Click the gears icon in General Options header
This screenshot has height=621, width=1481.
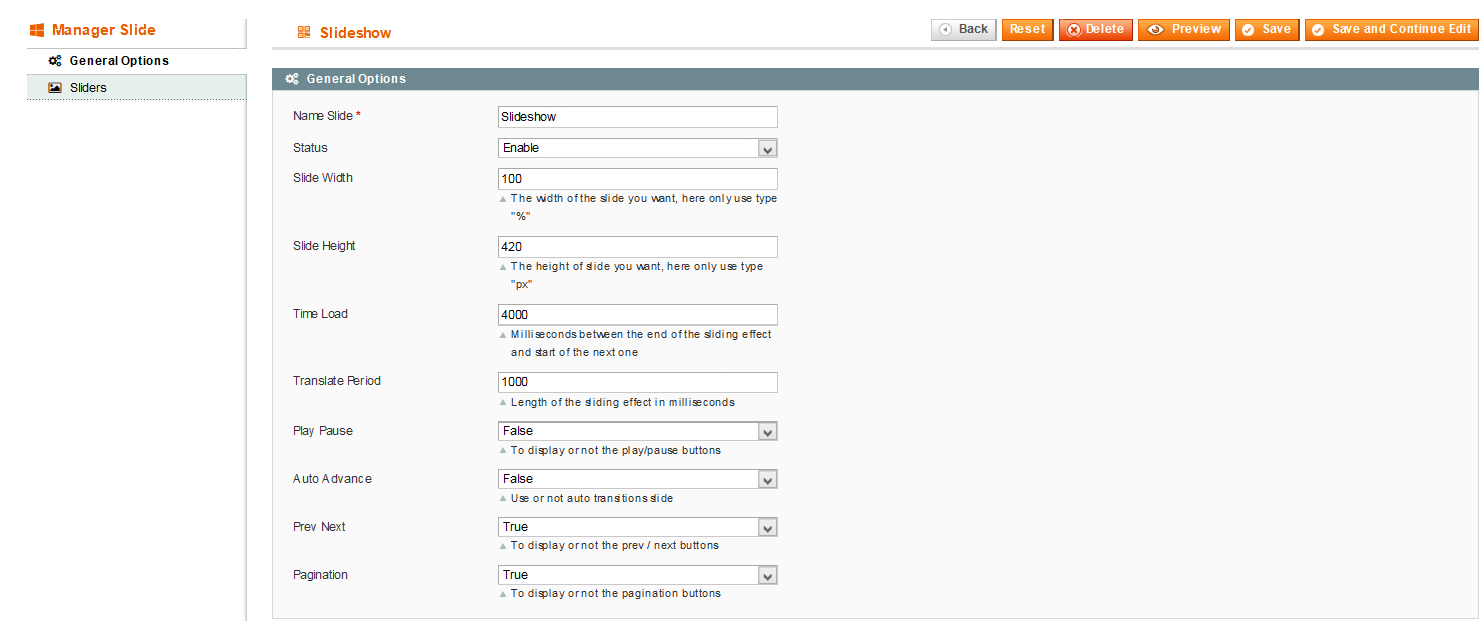coord(292,79)
